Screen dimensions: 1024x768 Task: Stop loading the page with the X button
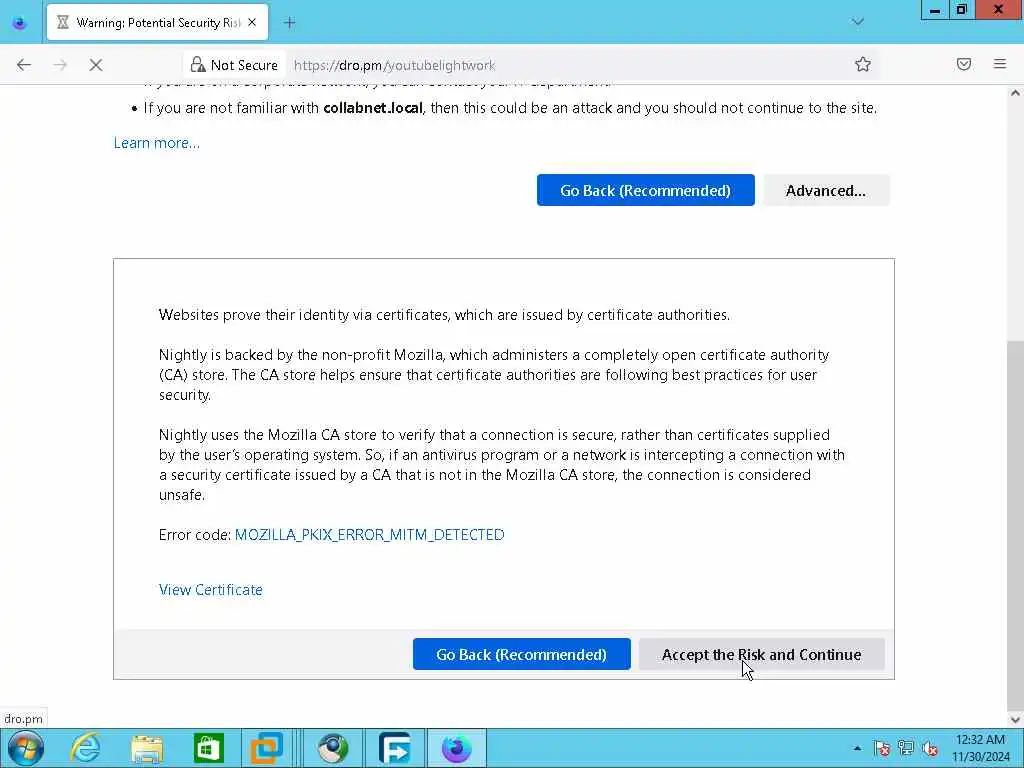(x=95, y=65)
